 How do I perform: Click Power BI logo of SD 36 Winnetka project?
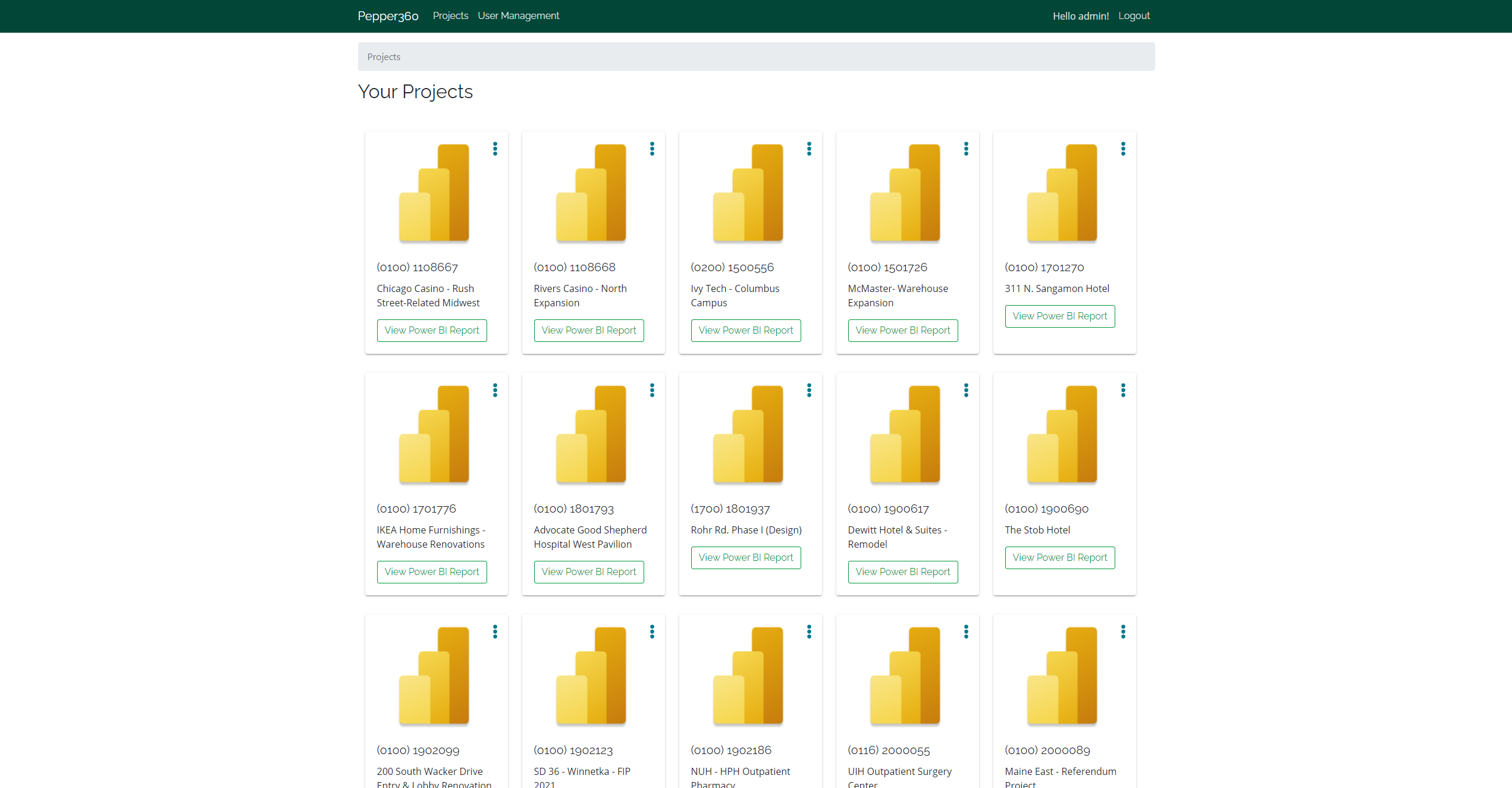591,676
